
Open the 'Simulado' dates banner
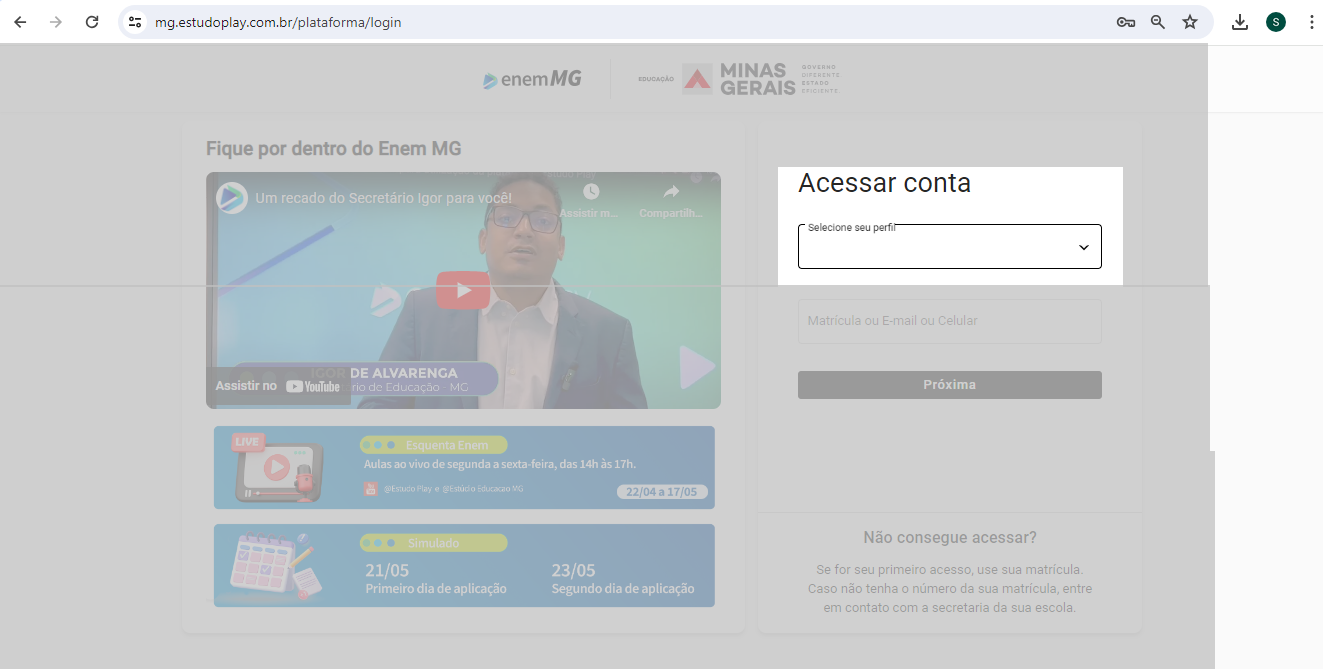tap(464, 566)
